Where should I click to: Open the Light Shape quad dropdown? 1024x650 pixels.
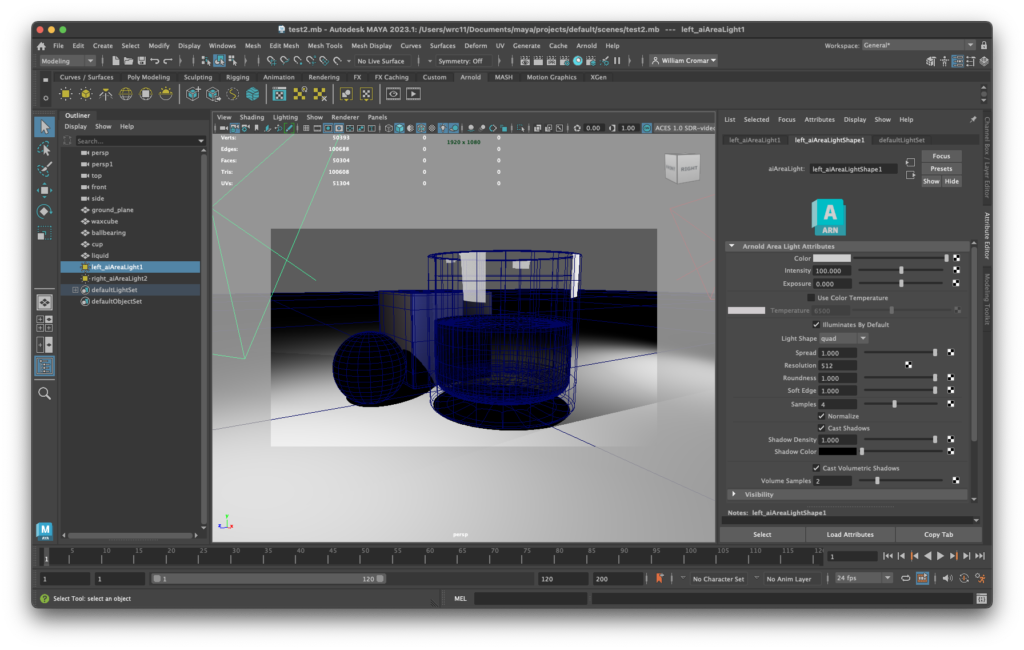843,338
